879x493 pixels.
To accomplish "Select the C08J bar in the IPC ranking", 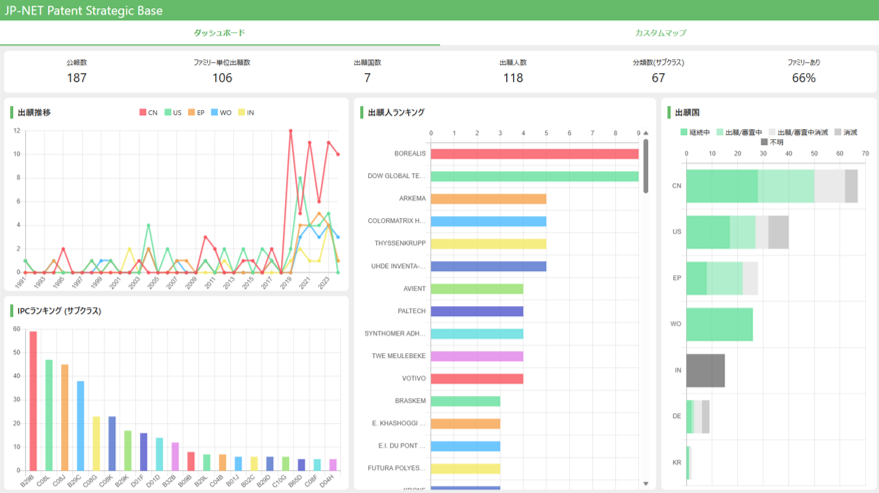I will pyautogui.click(x=64, y=418).
